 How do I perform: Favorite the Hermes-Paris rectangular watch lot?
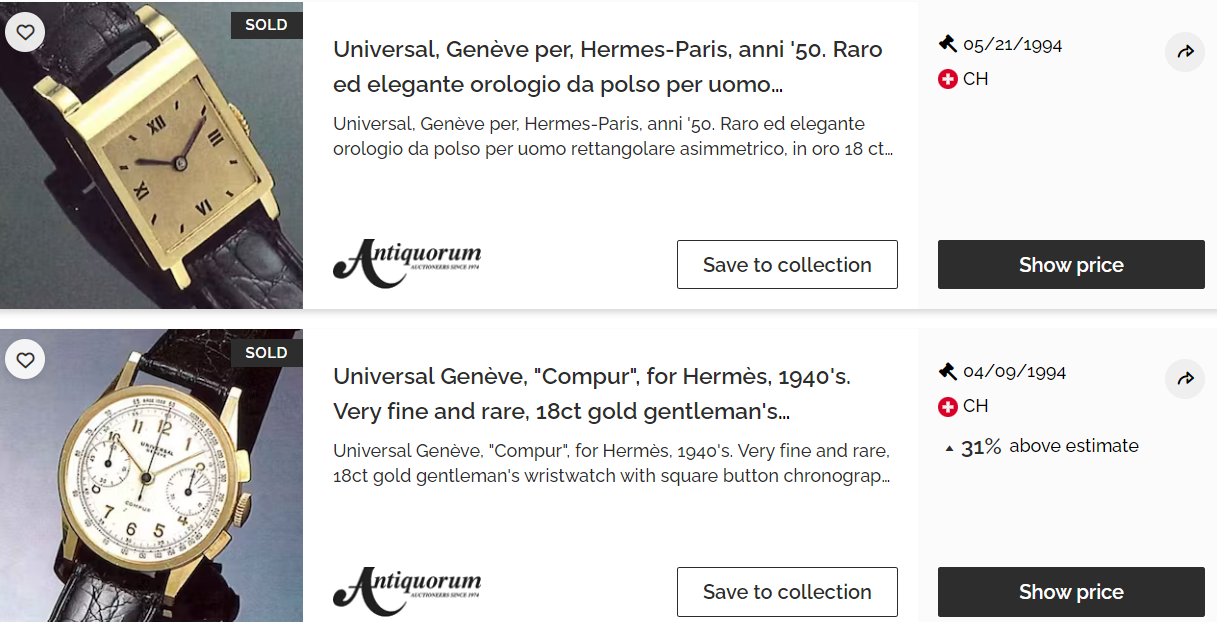coord(25,32)
